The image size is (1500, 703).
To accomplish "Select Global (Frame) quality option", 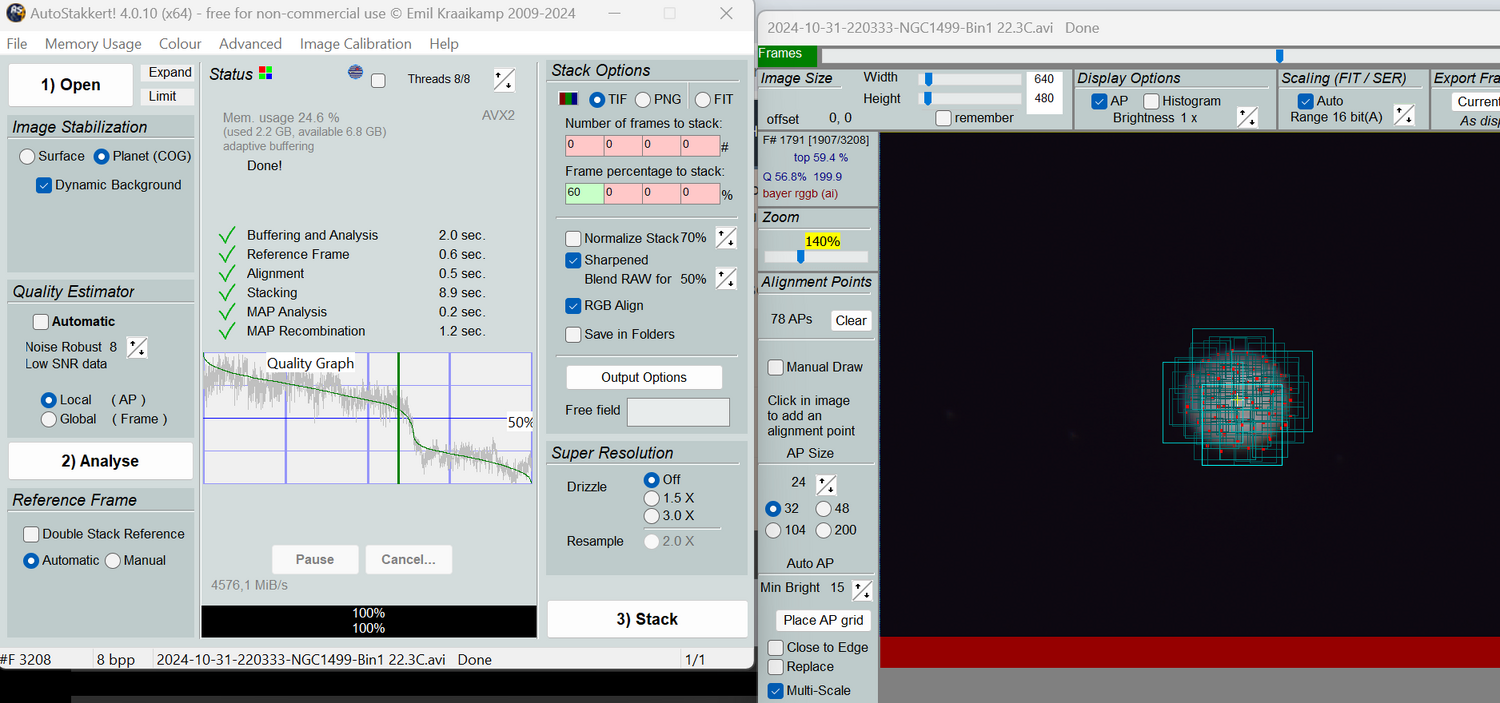I will click(48, 419).
